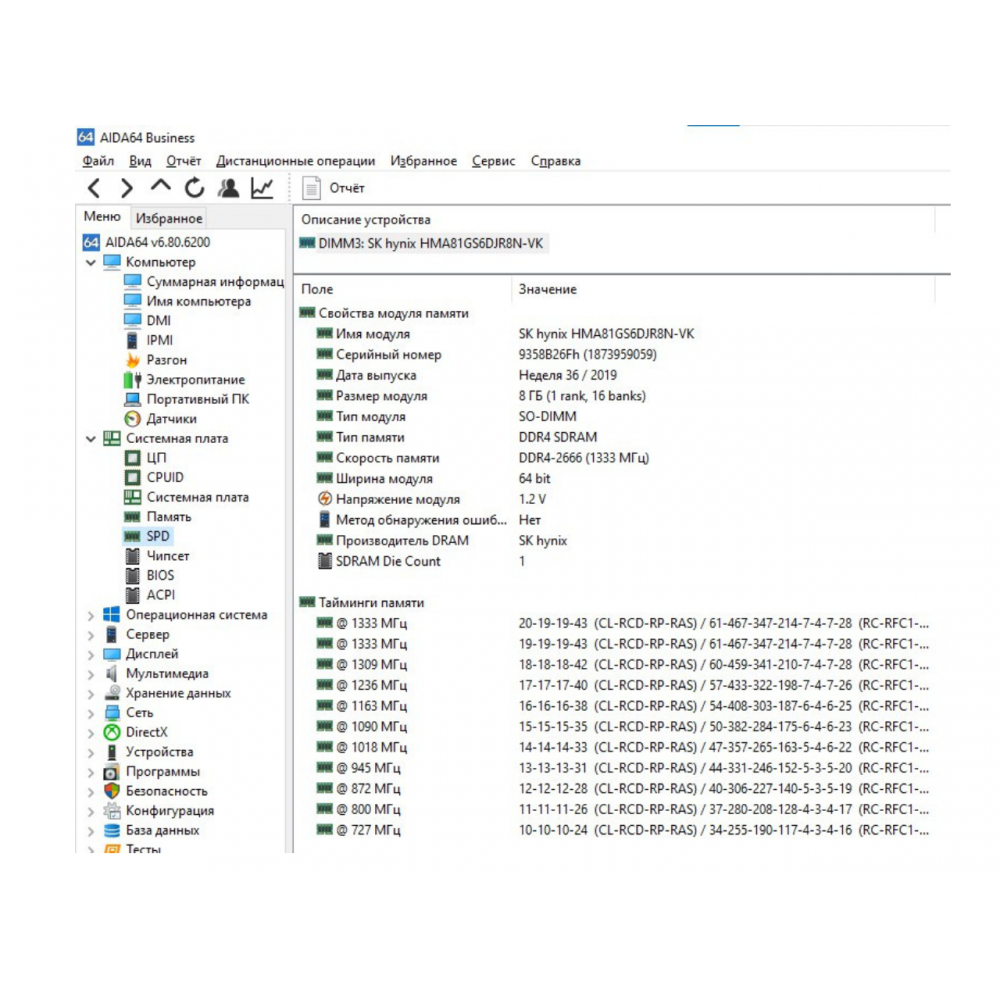Select the @ 727 МГц timing row
This screenshot has width=1000, height=1000.
615,830
